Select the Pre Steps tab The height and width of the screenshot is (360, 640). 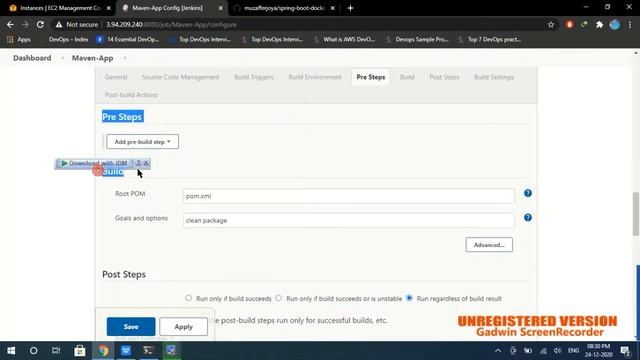371,77
